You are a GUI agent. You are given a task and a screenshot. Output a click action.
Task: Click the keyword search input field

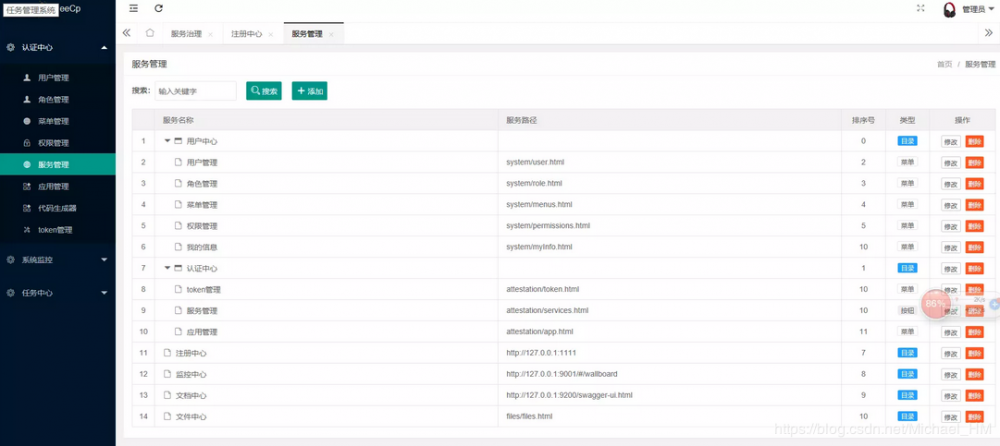pyautogui.click(x=195, y=91)
